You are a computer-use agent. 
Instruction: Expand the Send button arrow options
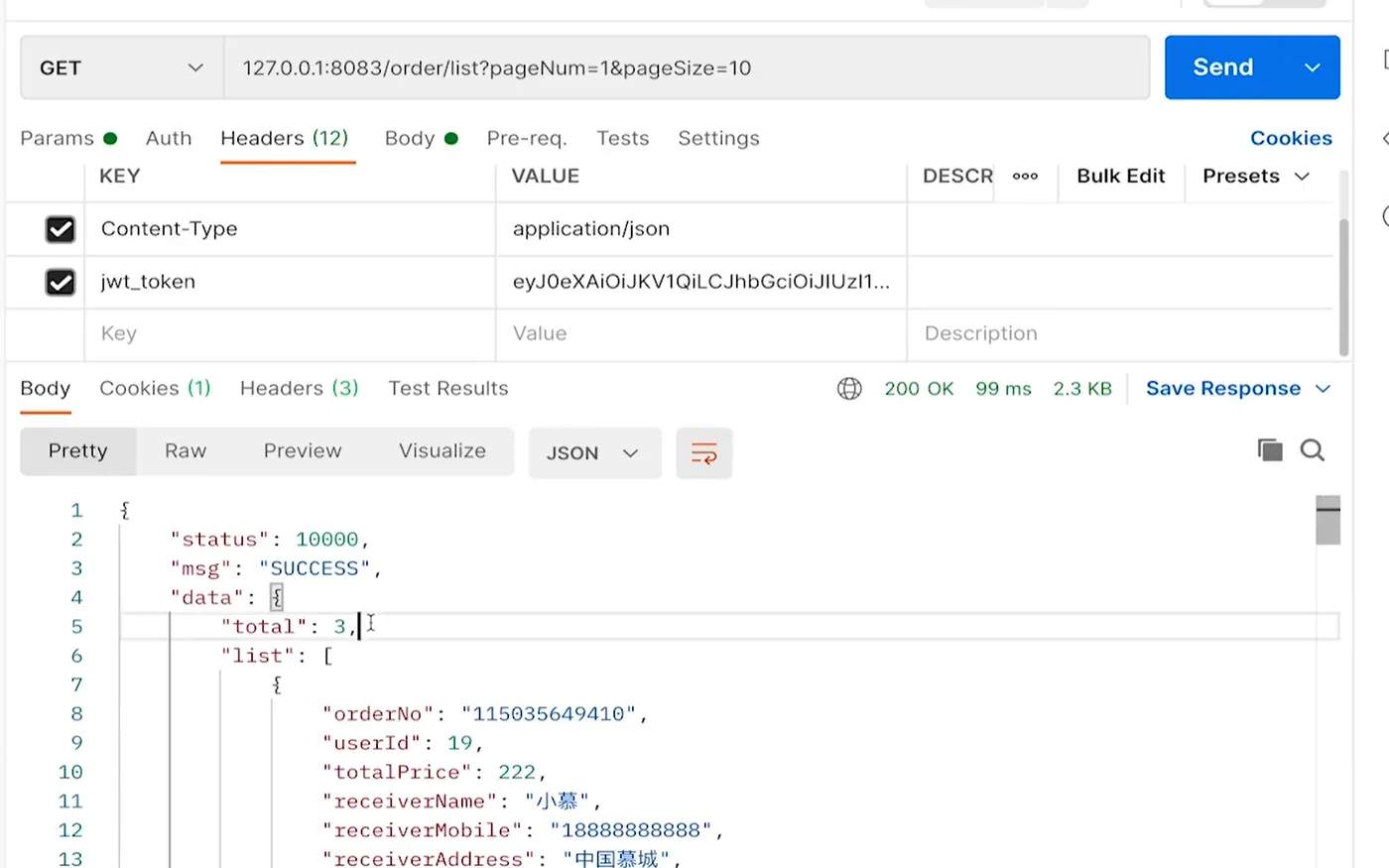(1312, 67)
